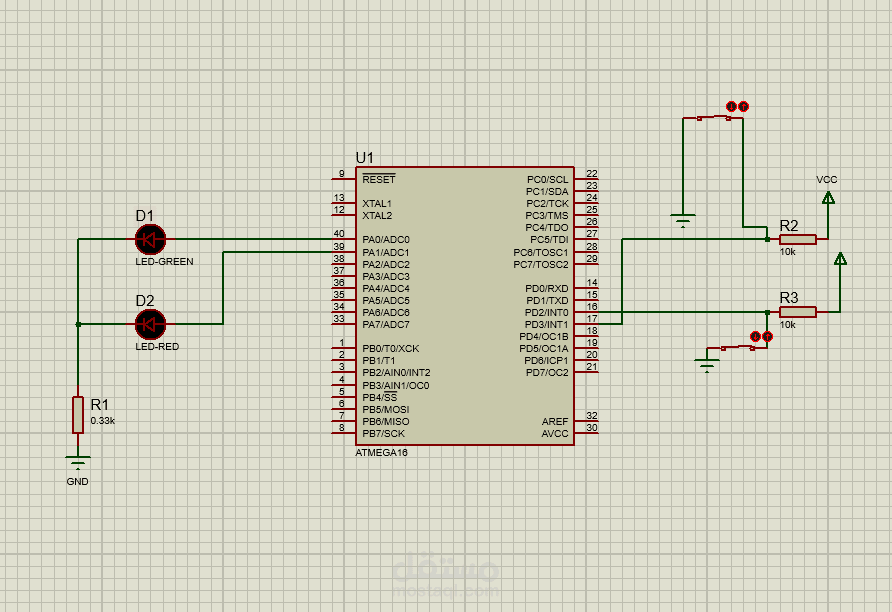The height and width of the screenshot is (612, 892).
Task: Click the VCC terminal label
Action: pyautogui.click(x=827, y=180)
